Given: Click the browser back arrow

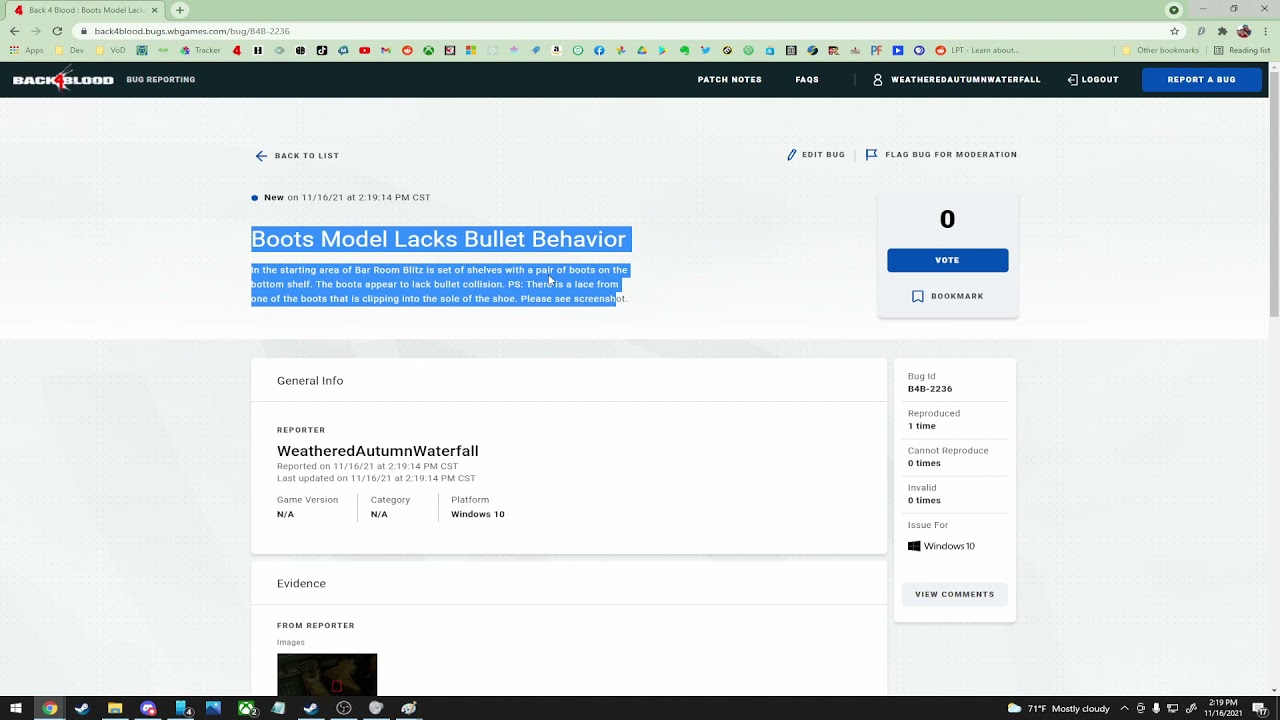Looking at the screenshot, I should 14,31.
